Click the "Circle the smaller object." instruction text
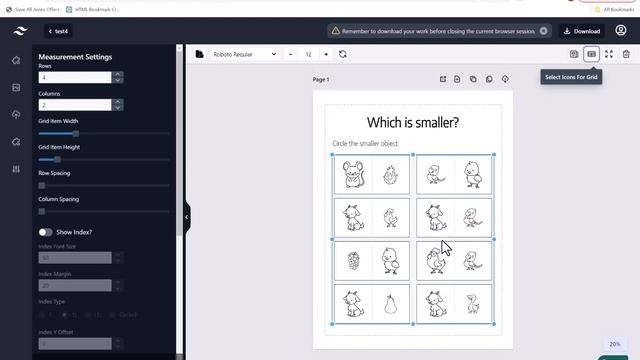Screen dimensions: 640x360 tap(365, 144)
